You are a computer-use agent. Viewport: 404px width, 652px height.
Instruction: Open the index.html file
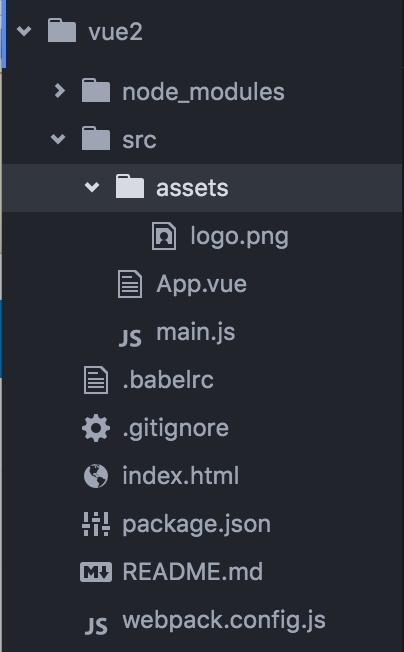pos(180,476)
